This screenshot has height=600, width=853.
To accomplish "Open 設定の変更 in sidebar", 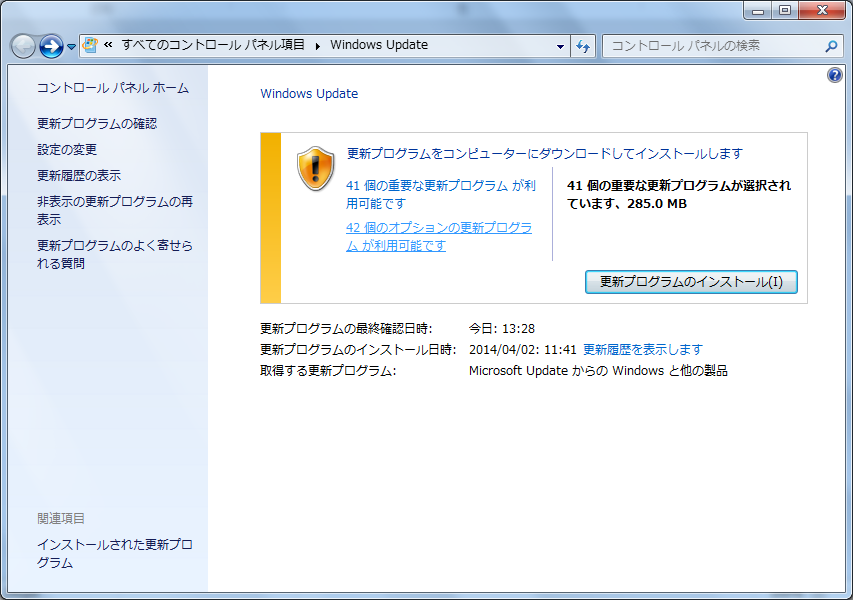I will [67, 150].
